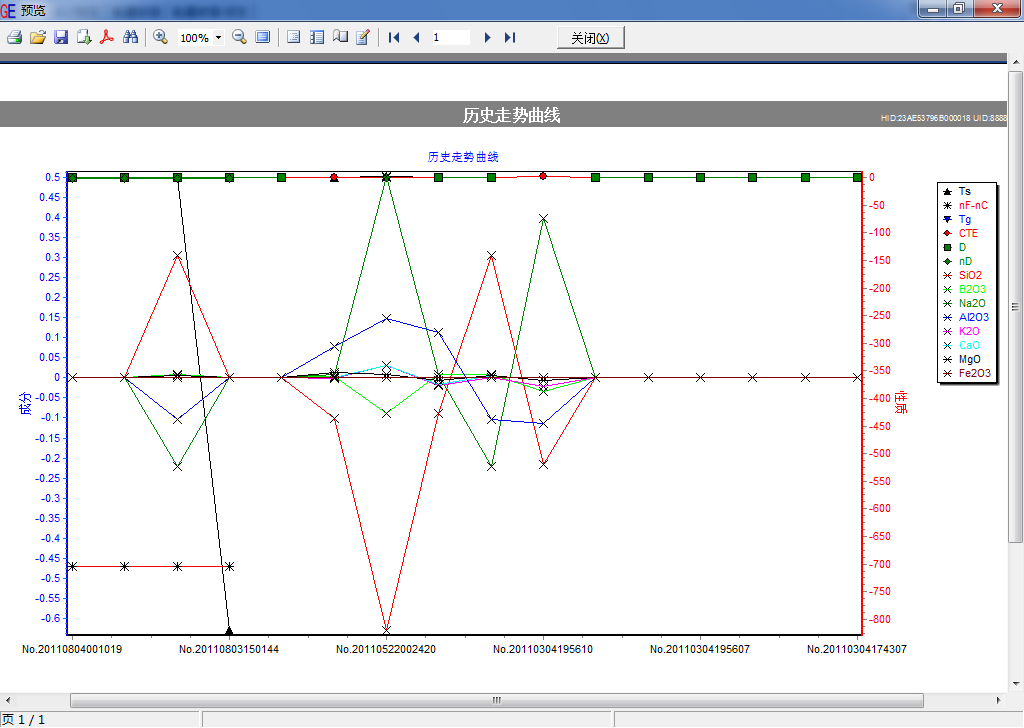The width and height of the screenshot is (1024, 728).
Task: Switch to full screen preview
Action: click(x=263, y=37)
